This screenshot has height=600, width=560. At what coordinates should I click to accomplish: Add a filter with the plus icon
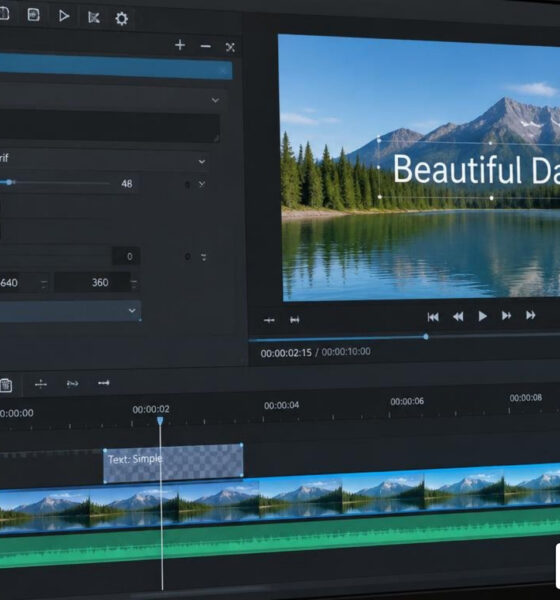point(180,45)
